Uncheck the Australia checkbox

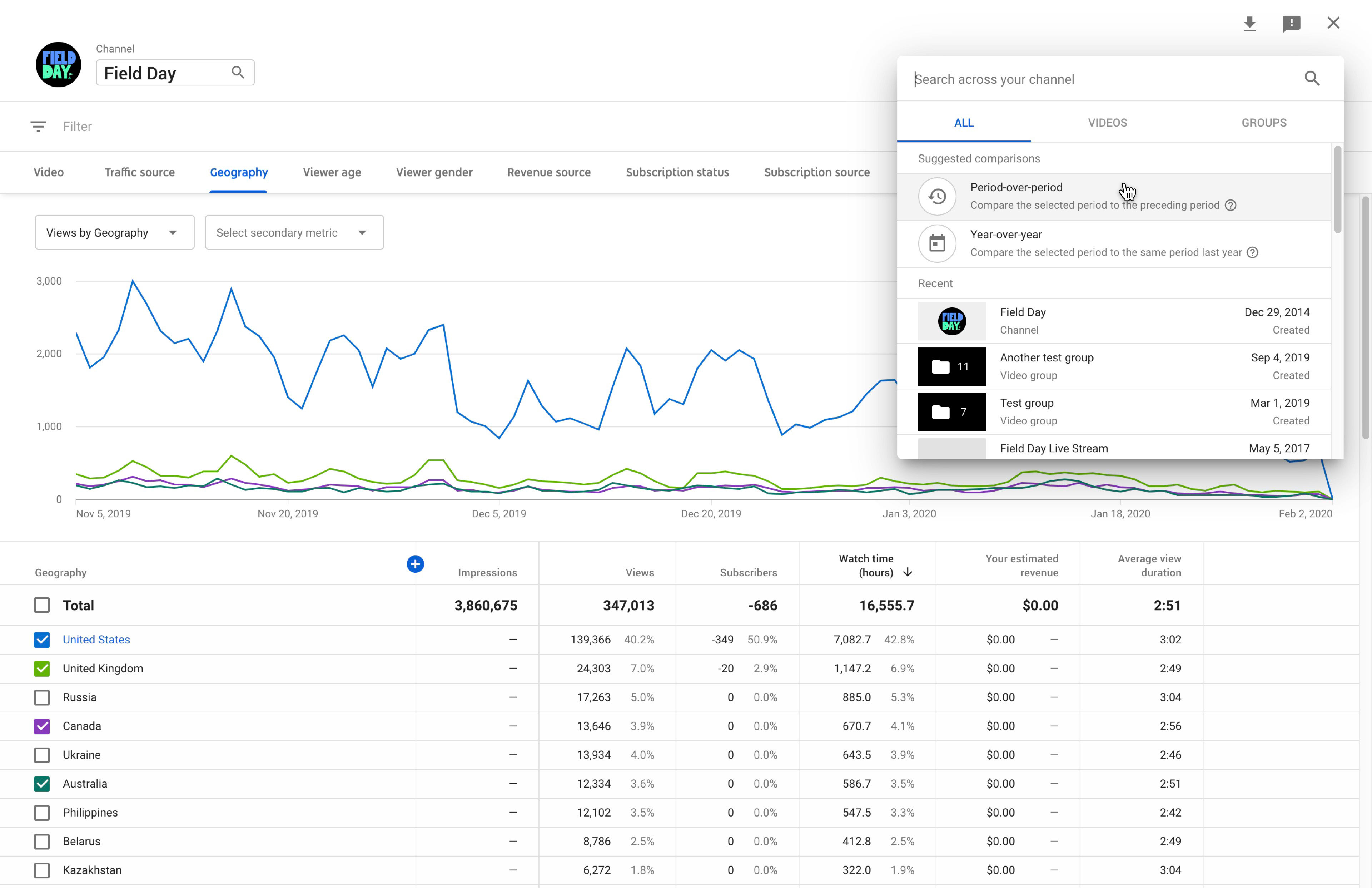pos(41,784)
